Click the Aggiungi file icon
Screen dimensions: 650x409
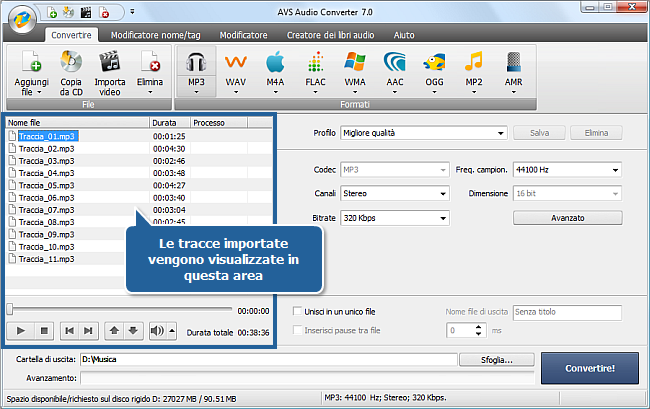click(x=32, y=62)
